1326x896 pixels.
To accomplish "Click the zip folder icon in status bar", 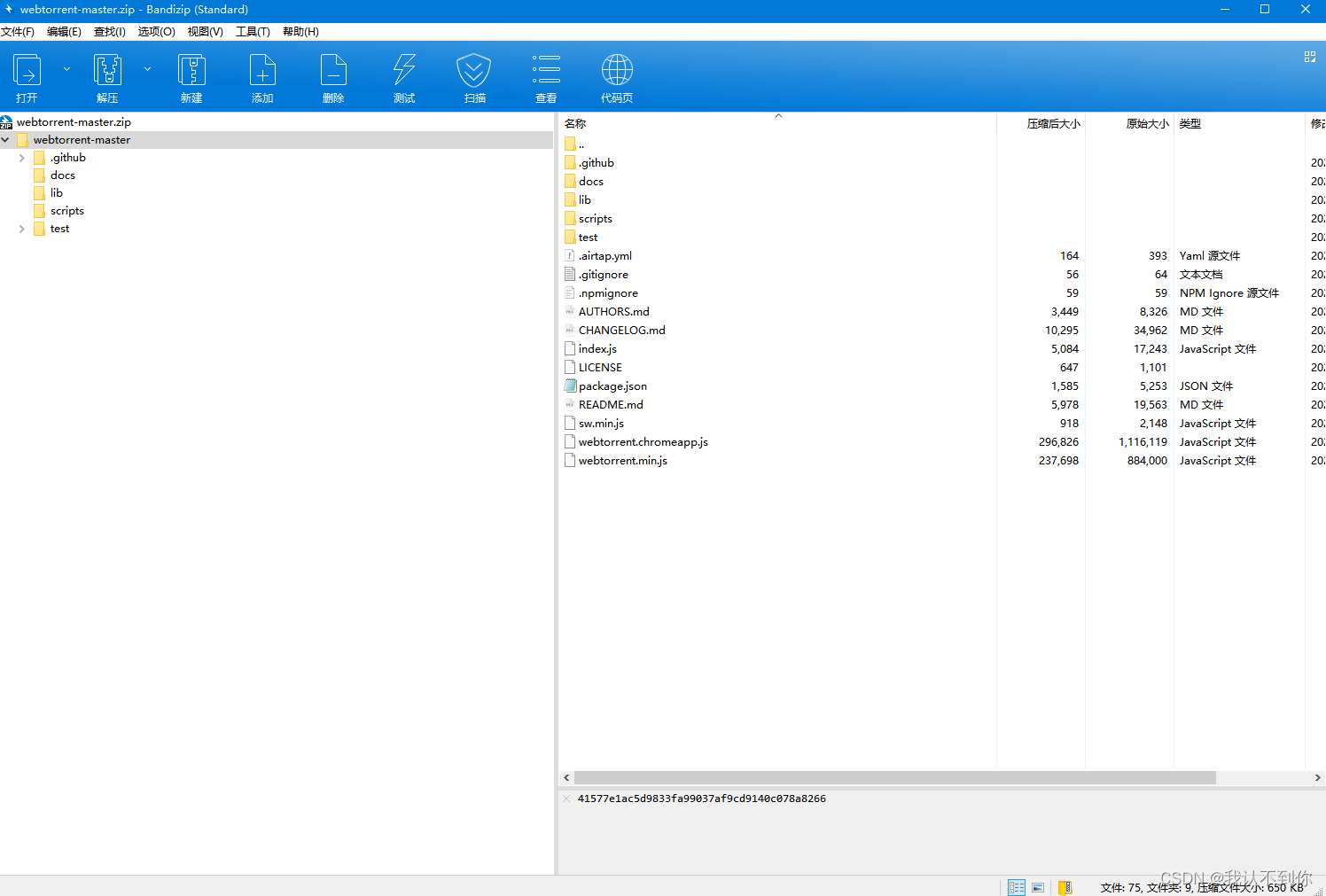I will 1065,887.
